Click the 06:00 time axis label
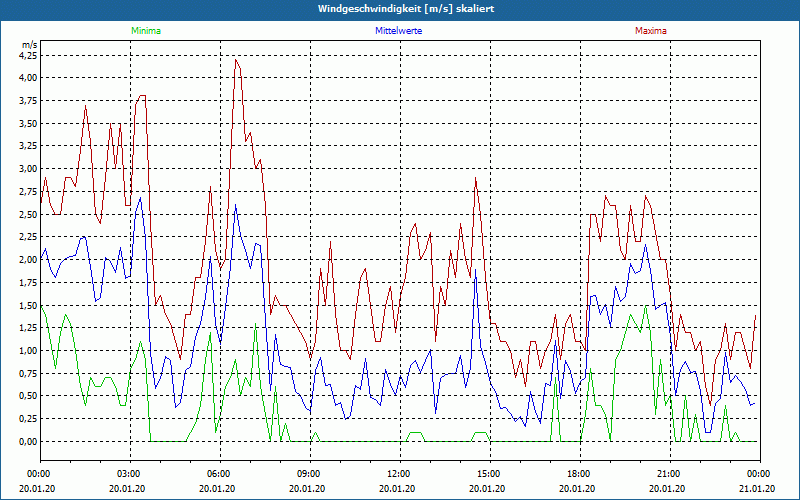Viewport: 800px width, 500px height. click(x=220, y=474)
